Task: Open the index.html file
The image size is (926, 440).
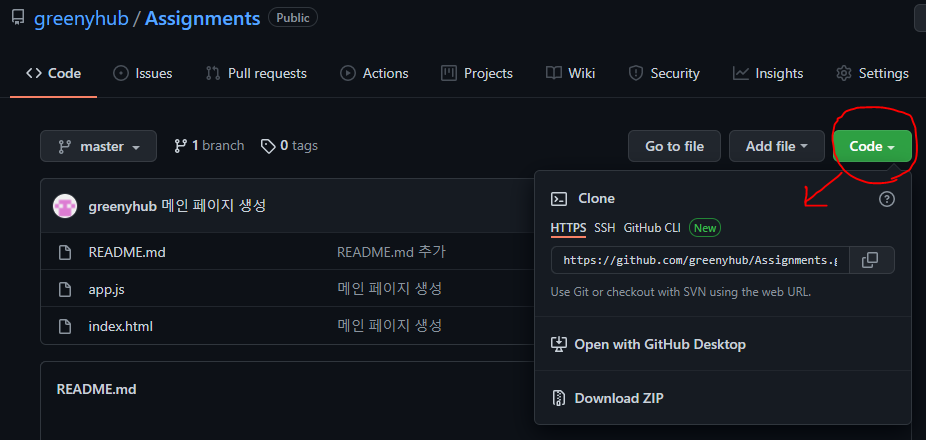Action: [120, 326]
